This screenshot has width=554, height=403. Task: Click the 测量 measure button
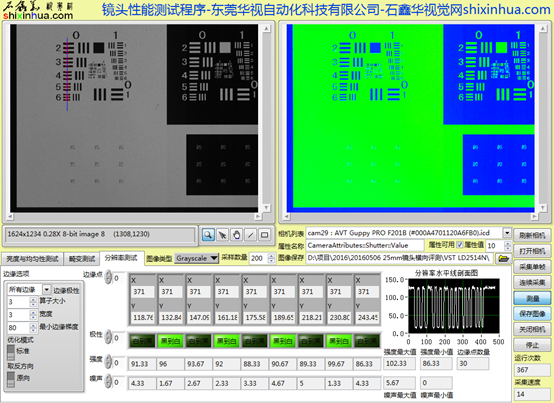[532, 298]
